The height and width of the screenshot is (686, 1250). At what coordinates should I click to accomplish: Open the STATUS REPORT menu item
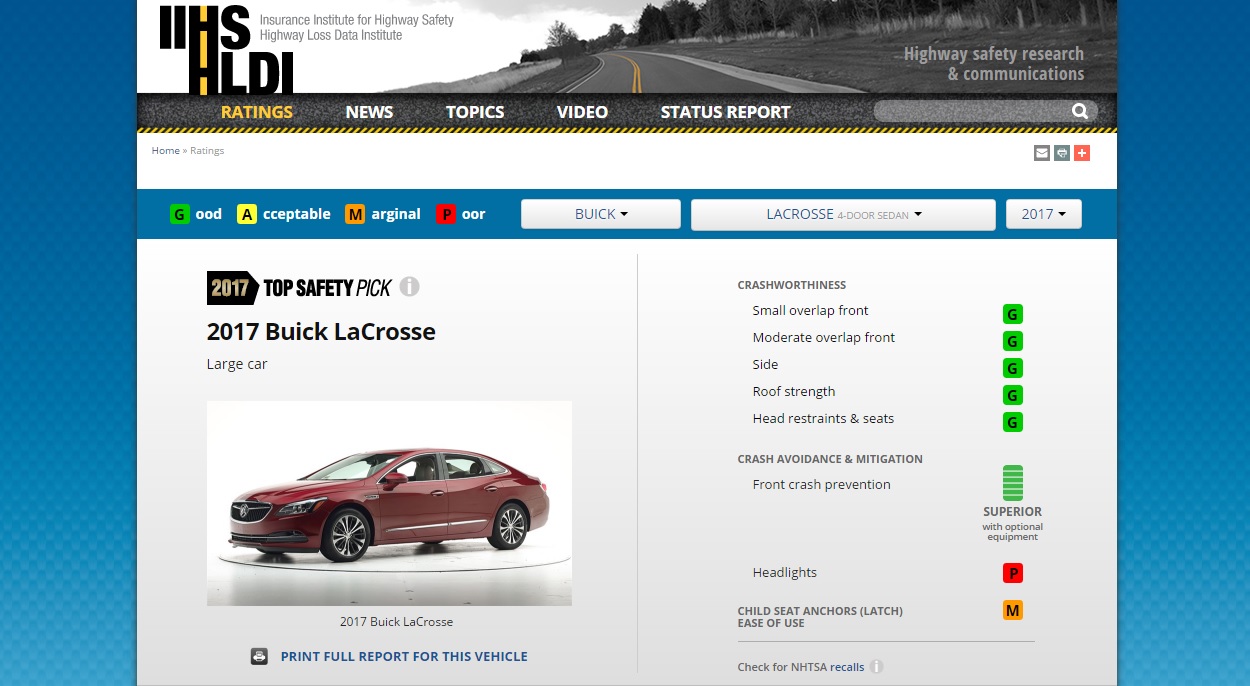(x=725, y=112)
